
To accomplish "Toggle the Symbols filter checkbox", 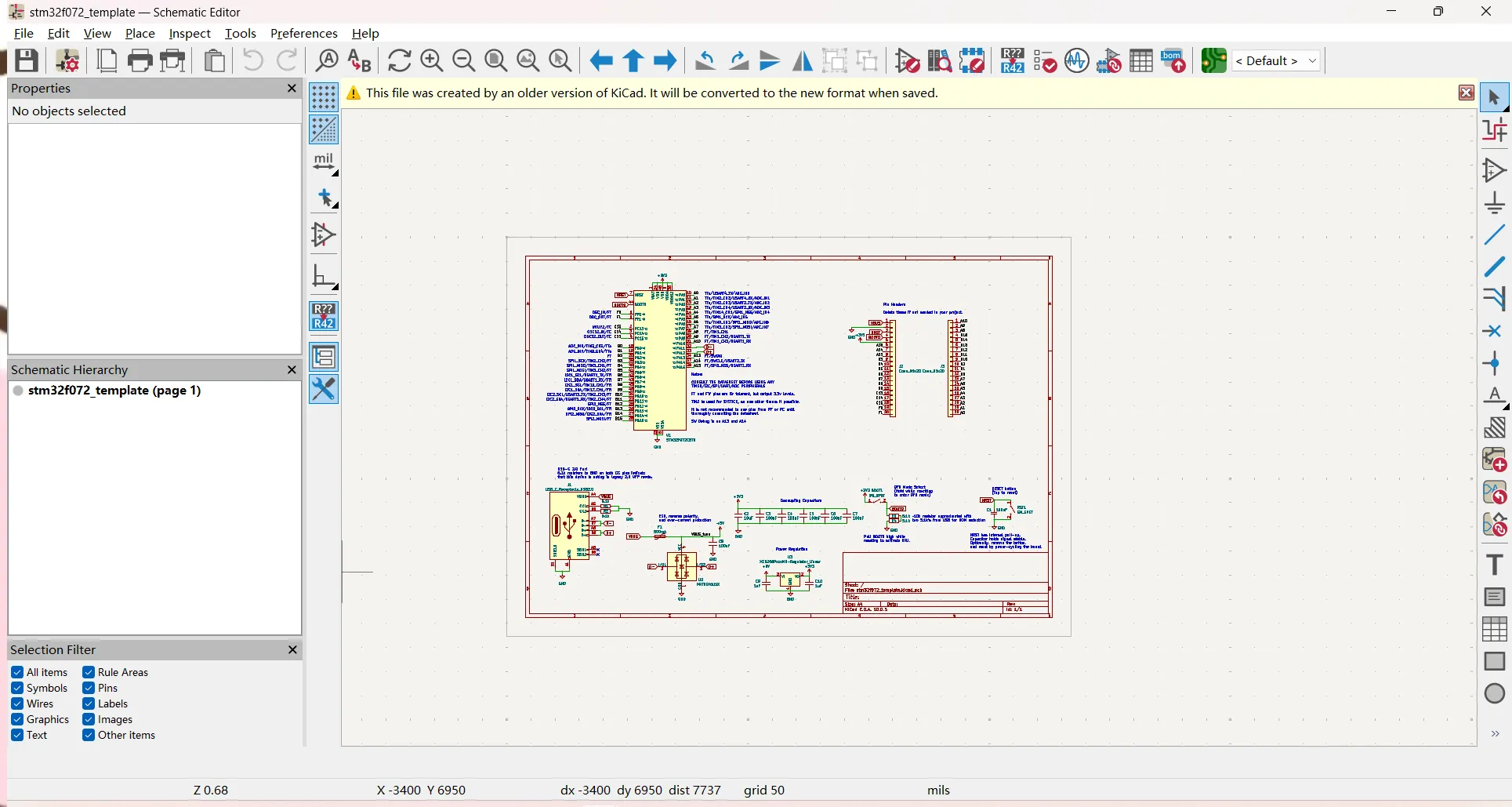I will (x=17, y=688).
